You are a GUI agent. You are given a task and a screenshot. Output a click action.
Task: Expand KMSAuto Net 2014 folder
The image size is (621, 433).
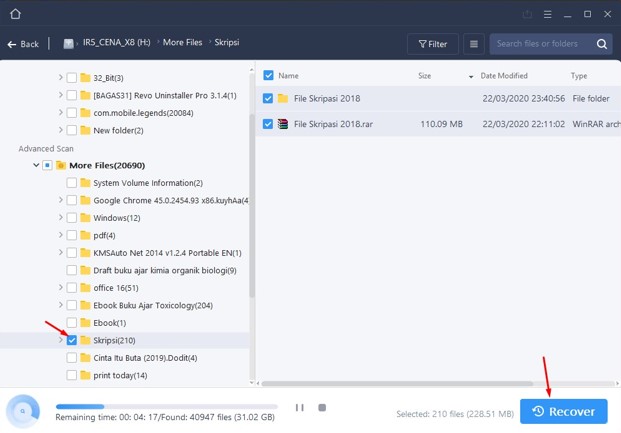coord(61,252)
